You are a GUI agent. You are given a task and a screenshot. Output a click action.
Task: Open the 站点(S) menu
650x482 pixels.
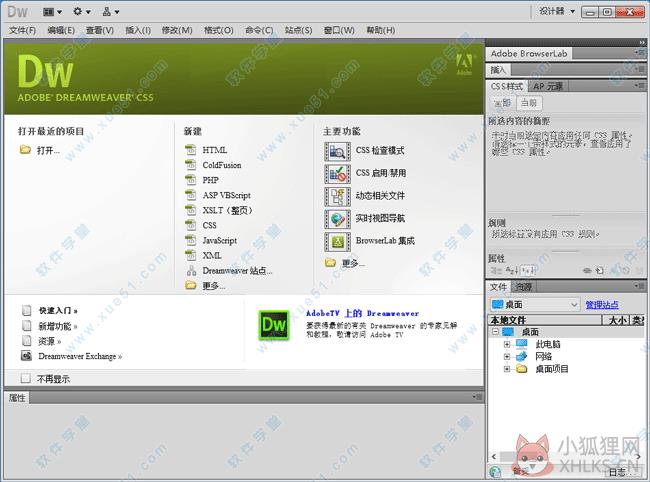(298, 30)
